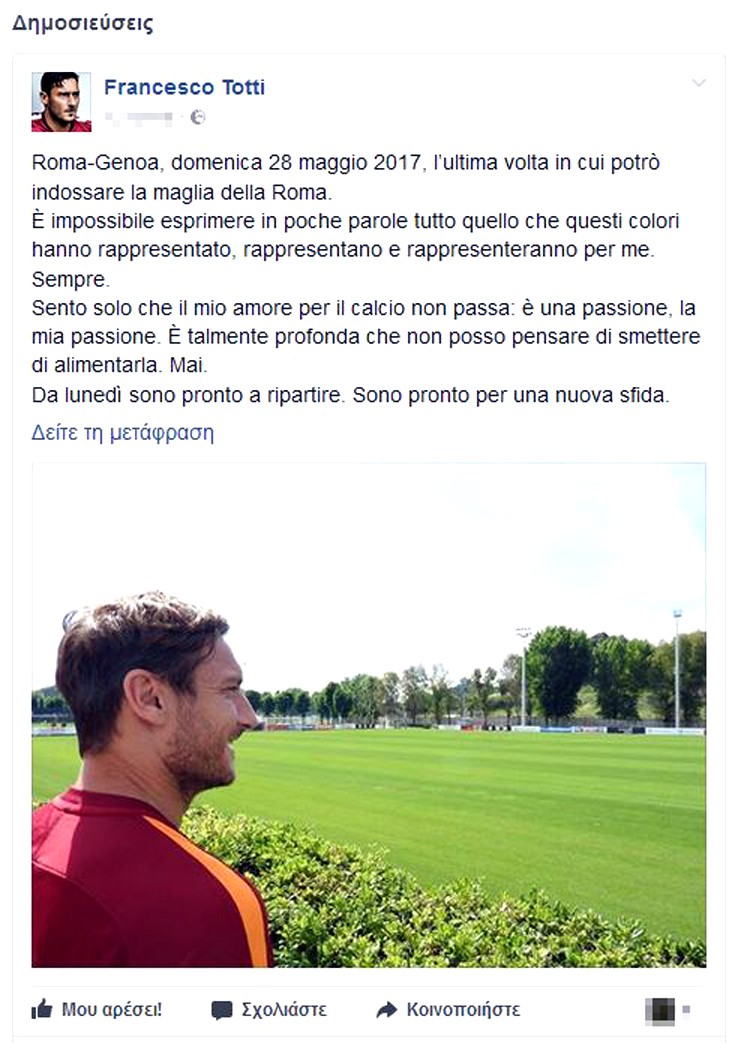
Task: Click the blurred avatar in the post footer
Action: point(660,1011)
